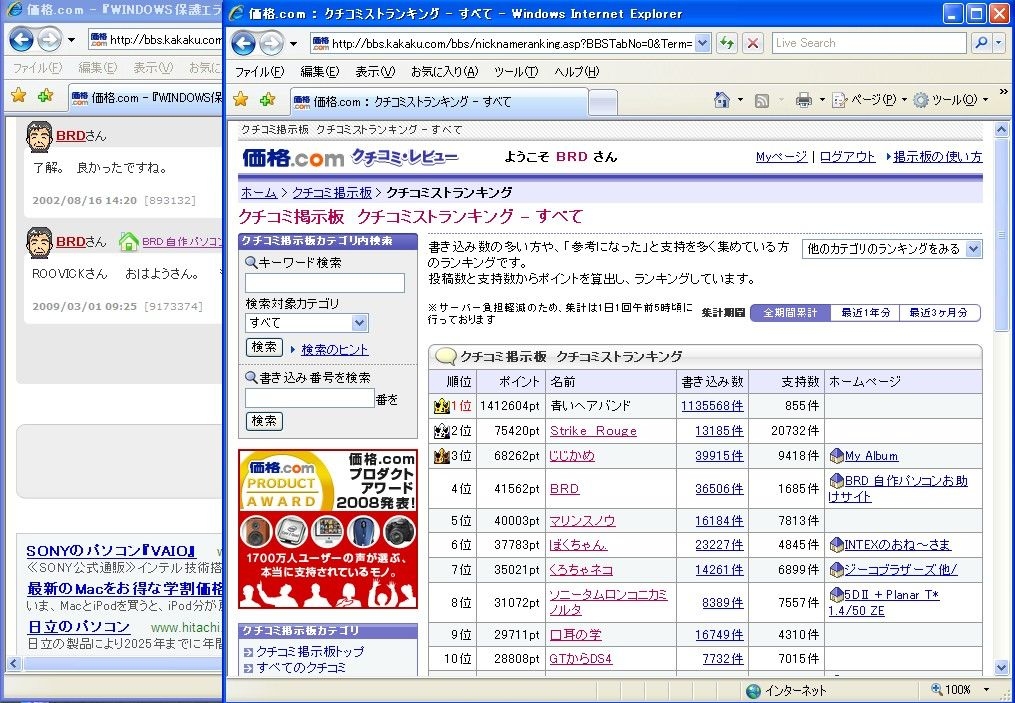
Task: Click the ログアウト link
Action: coord(847,157)
